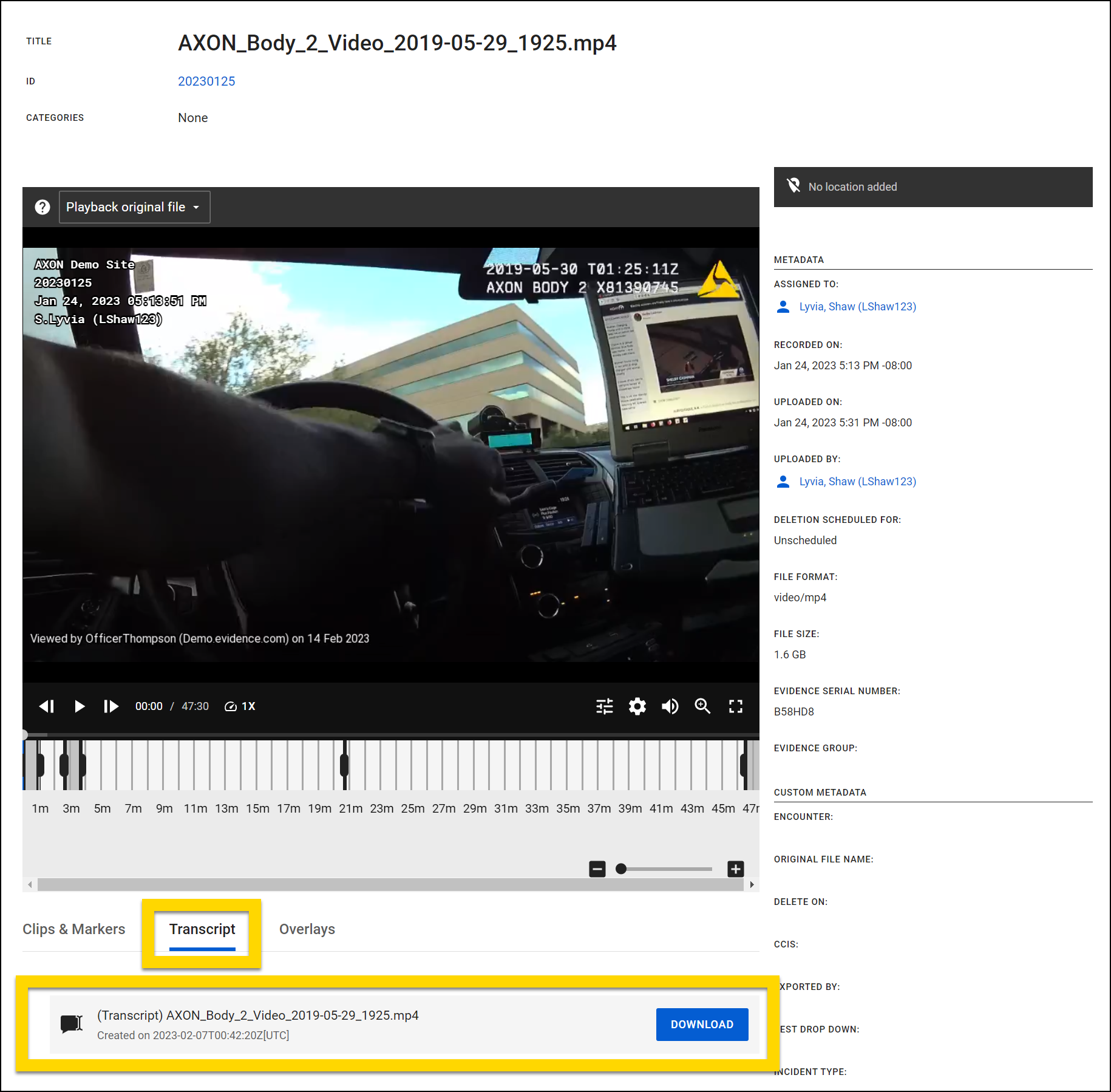The image size is (1111, 1092).
Task: Open the player settings gear
Action: point(637,706)
